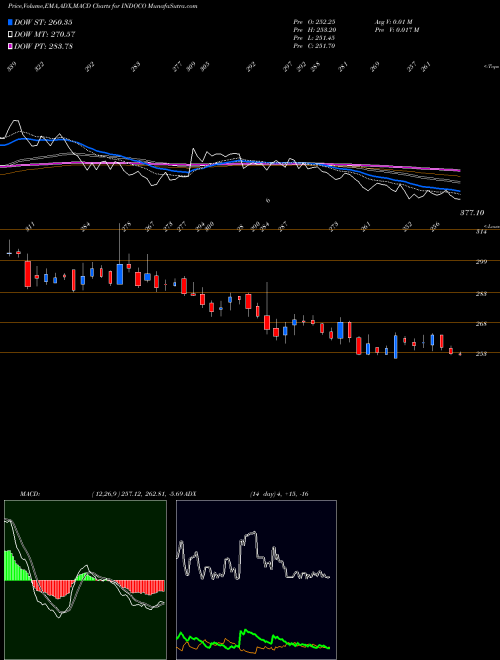Click the 'Pre O: 252.25' value
This screenshot has height=660, width=500.
(314, 21)
